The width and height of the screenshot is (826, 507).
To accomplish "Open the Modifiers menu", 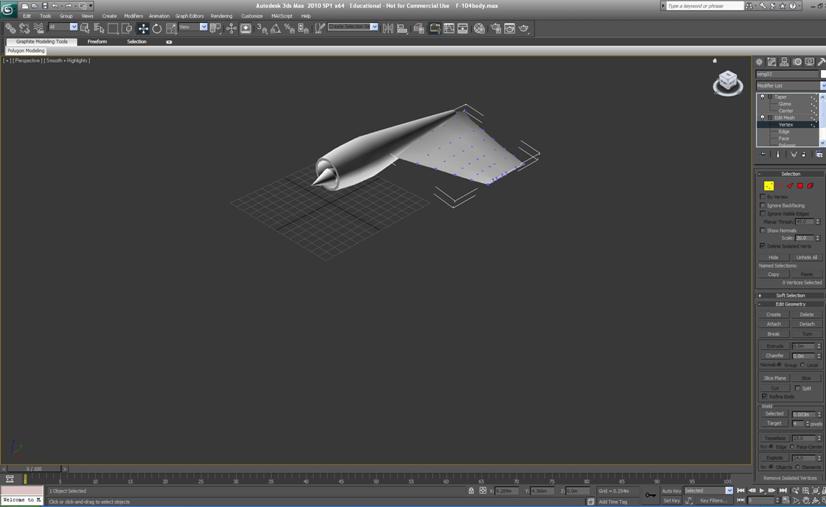I will 133,16.
